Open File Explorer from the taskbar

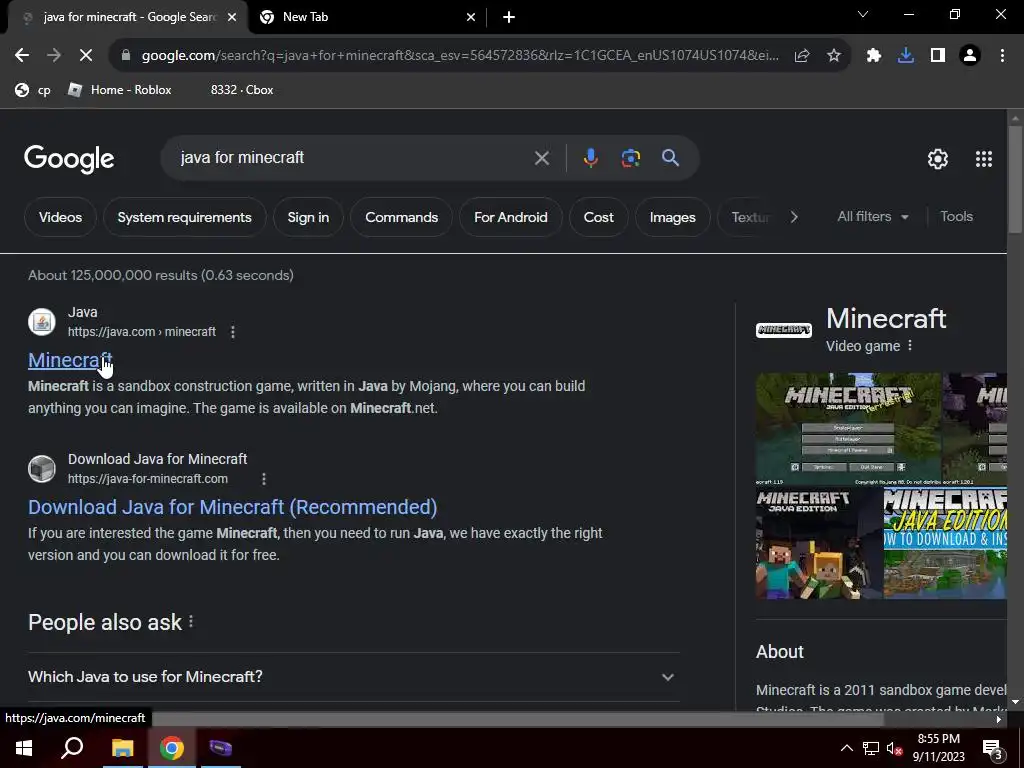(x=122, y=748)
